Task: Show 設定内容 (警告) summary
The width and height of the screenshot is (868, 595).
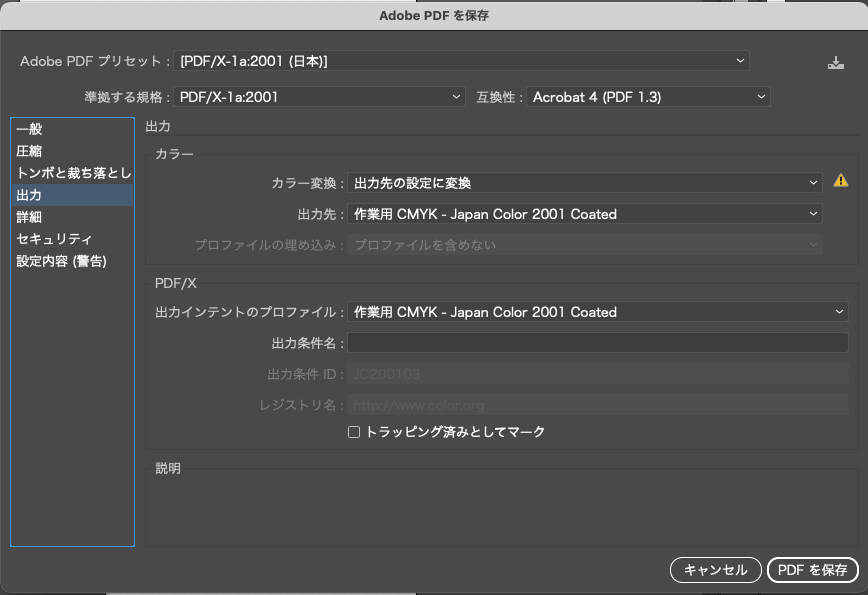Action: click(61, 261)
